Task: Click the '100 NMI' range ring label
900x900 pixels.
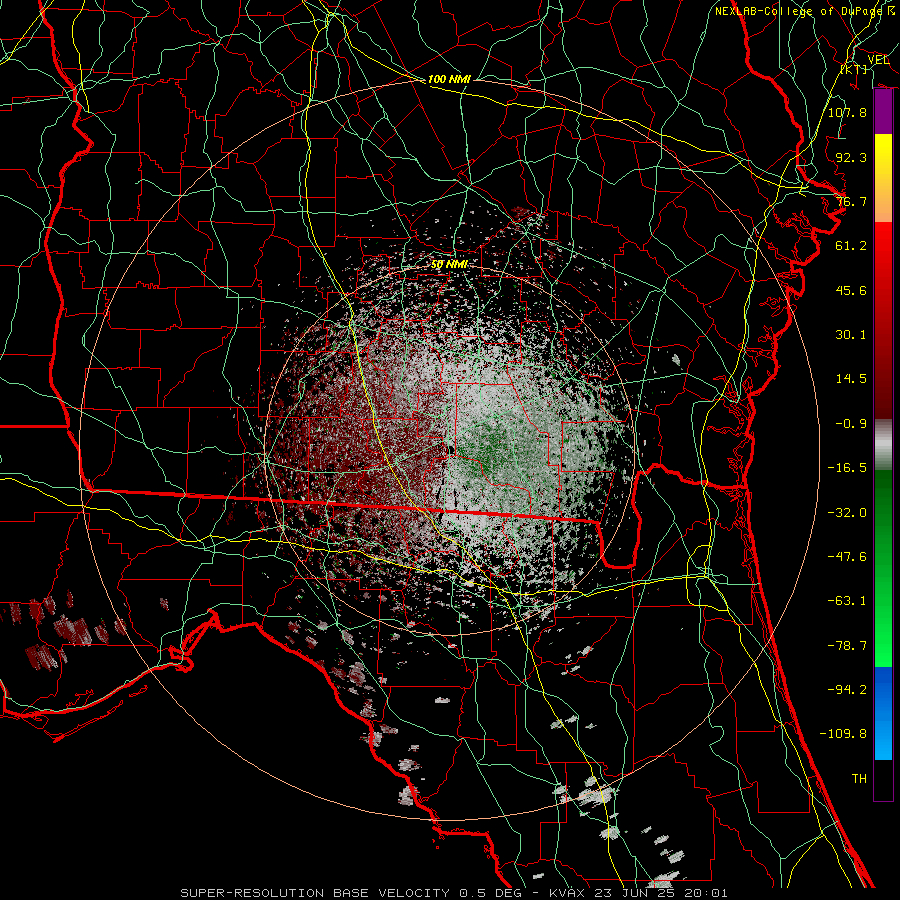Action: [449, 79]
